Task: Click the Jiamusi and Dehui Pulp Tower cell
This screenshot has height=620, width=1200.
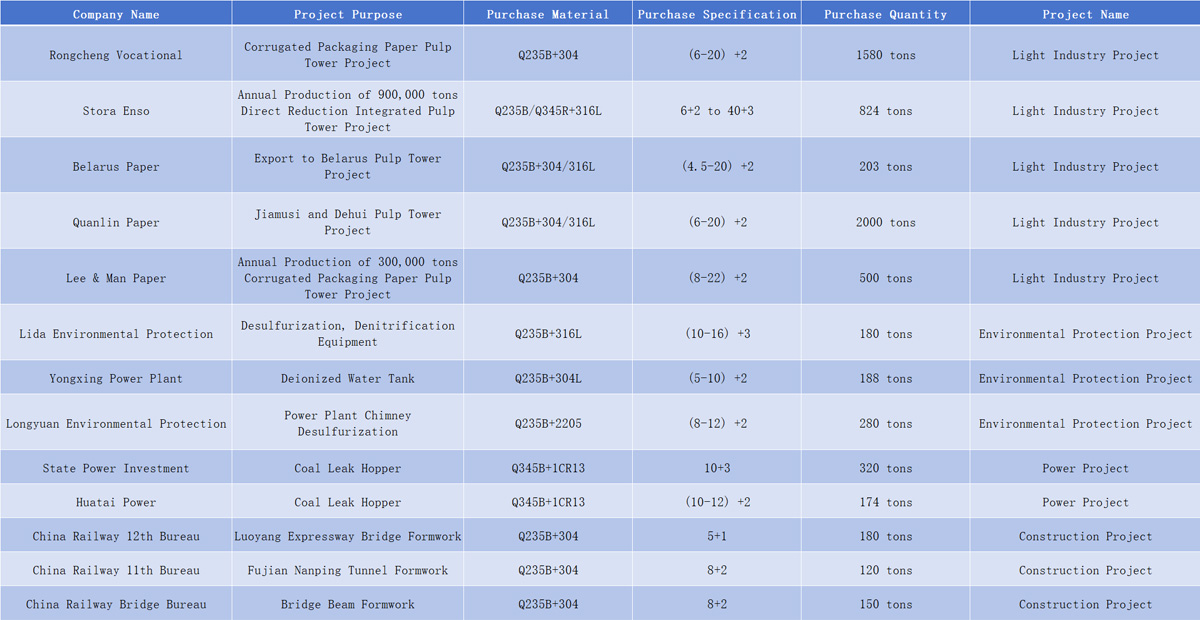Action: [x=348, y=222]
